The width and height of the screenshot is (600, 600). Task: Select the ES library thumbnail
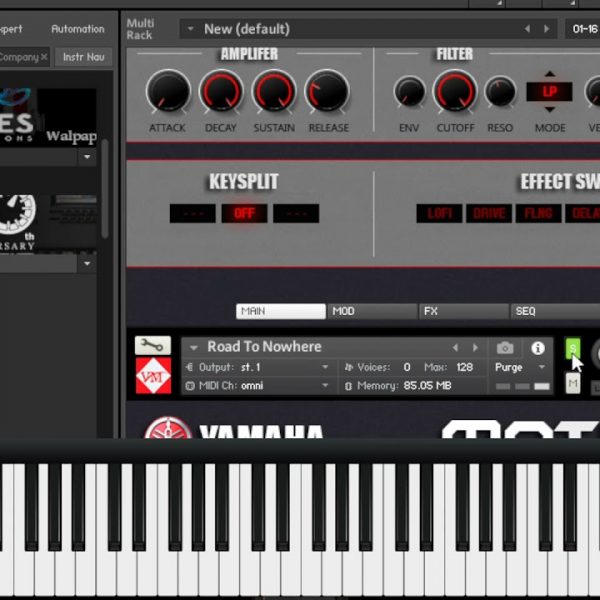(18, 118)
